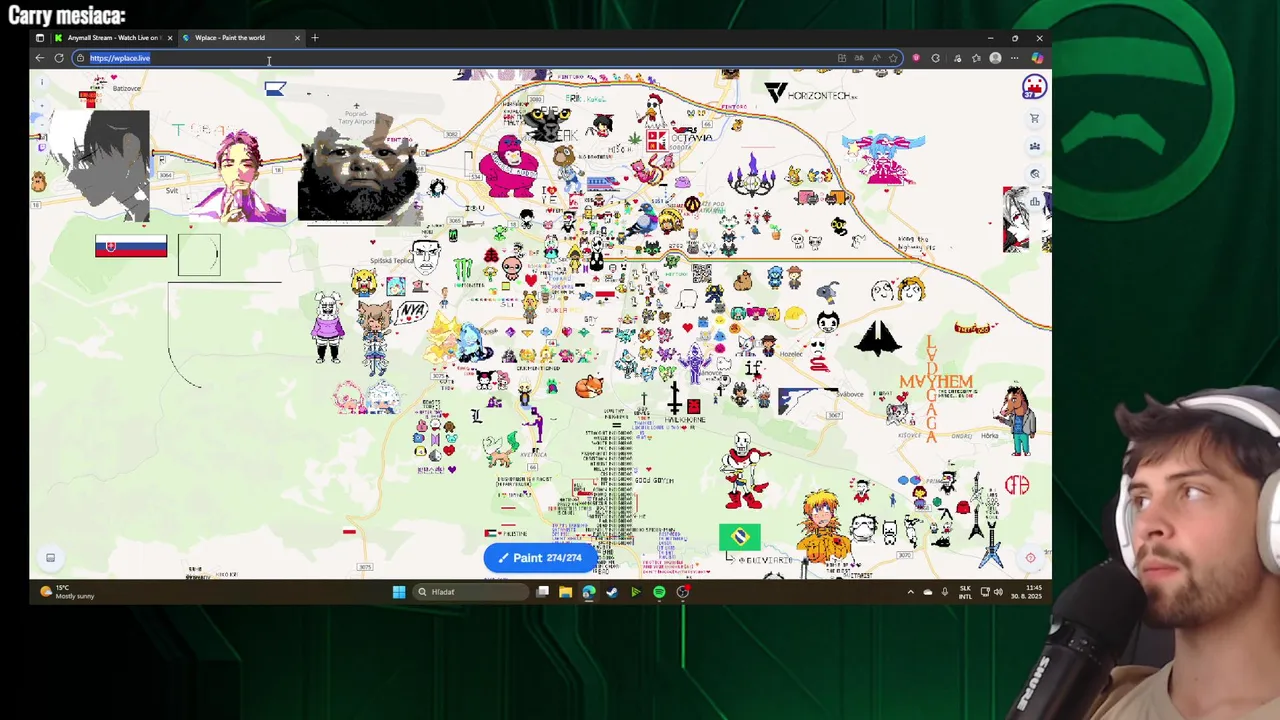Open the browser profile avatar
The image size is (1280, 720).
995,58
